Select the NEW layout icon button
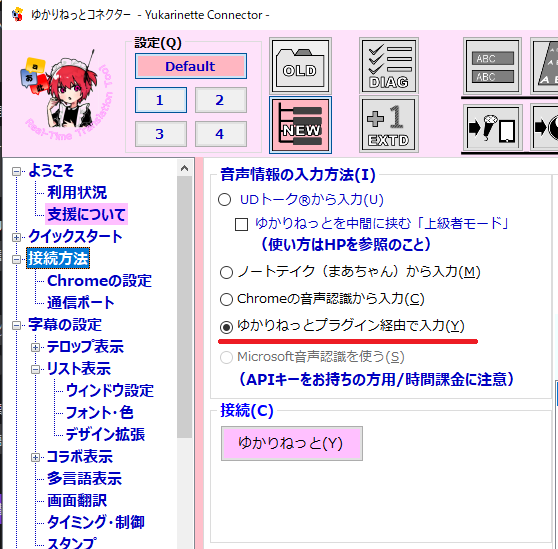This screenshot has width=558, height=549. (300, 125)
